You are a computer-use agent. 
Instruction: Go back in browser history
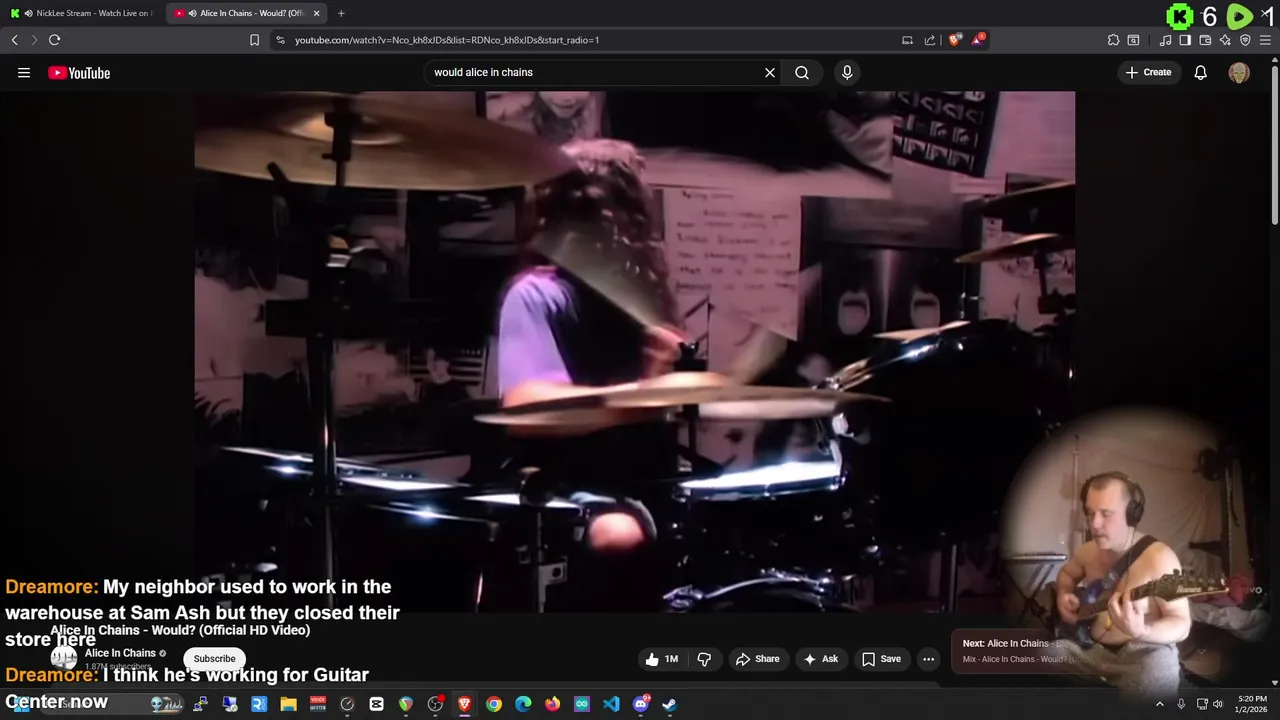[14, 40]
